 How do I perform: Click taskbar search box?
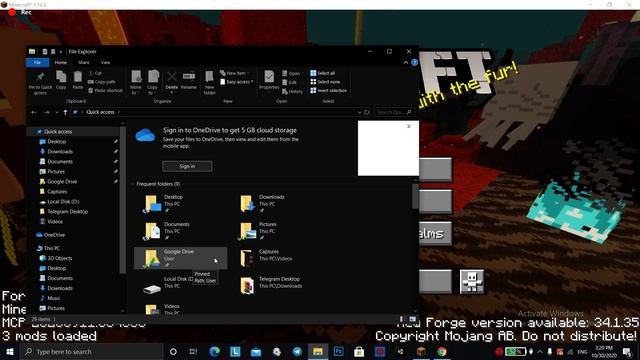(x=92, y=351)
